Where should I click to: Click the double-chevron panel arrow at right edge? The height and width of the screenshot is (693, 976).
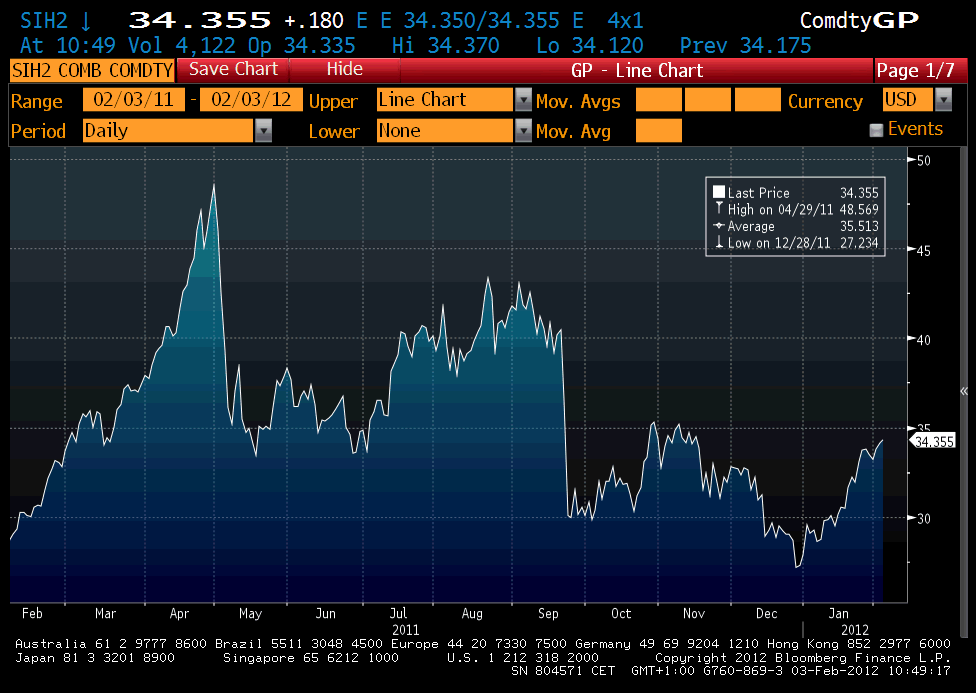pos(964,391)
